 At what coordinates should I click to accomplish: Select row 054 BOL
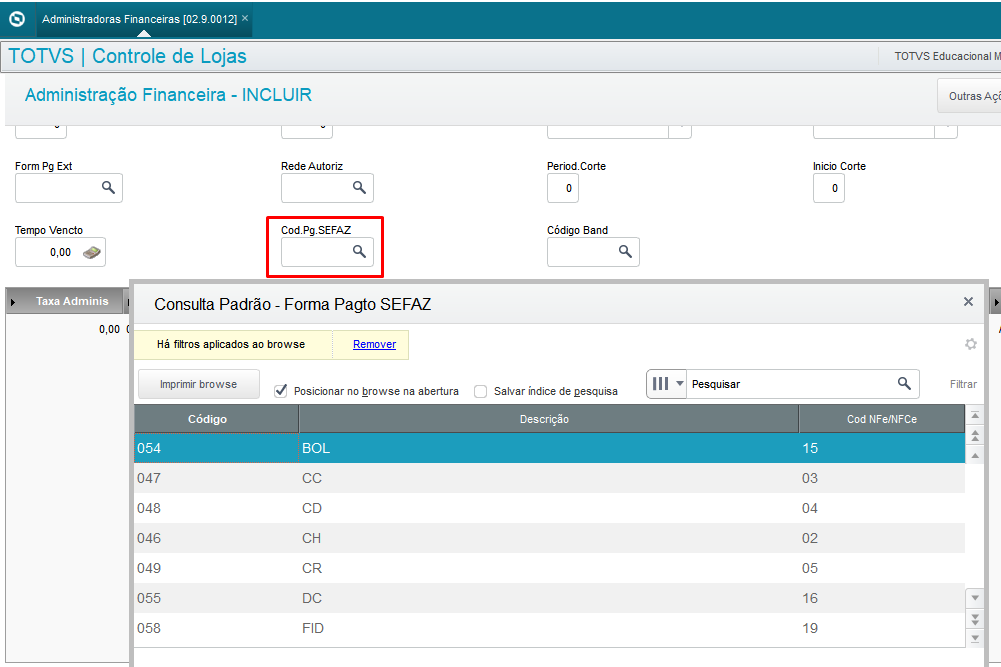[550, 448]
